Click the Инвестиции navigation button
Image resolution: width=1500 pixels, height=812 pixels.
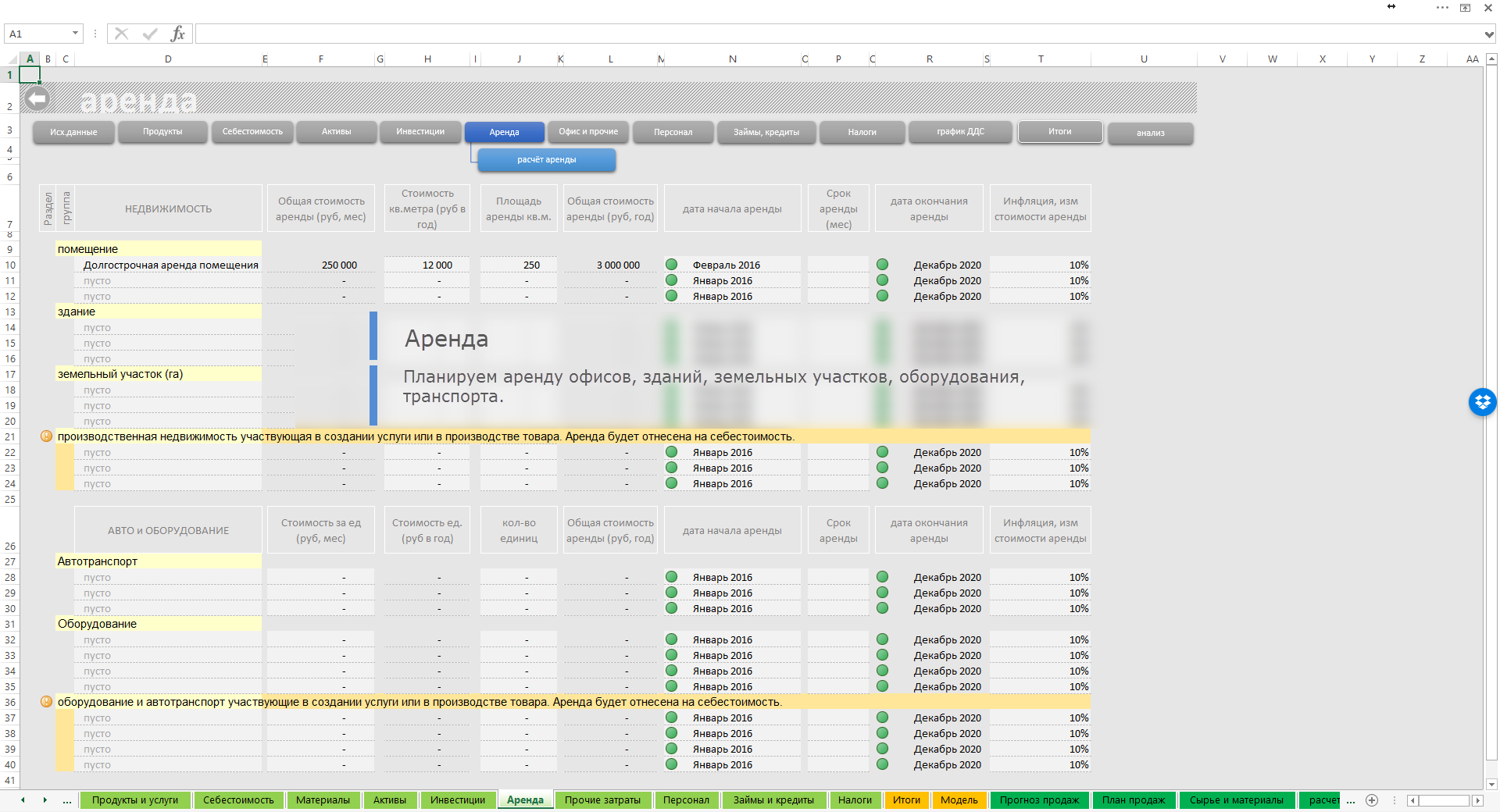(x=420, y=131)
